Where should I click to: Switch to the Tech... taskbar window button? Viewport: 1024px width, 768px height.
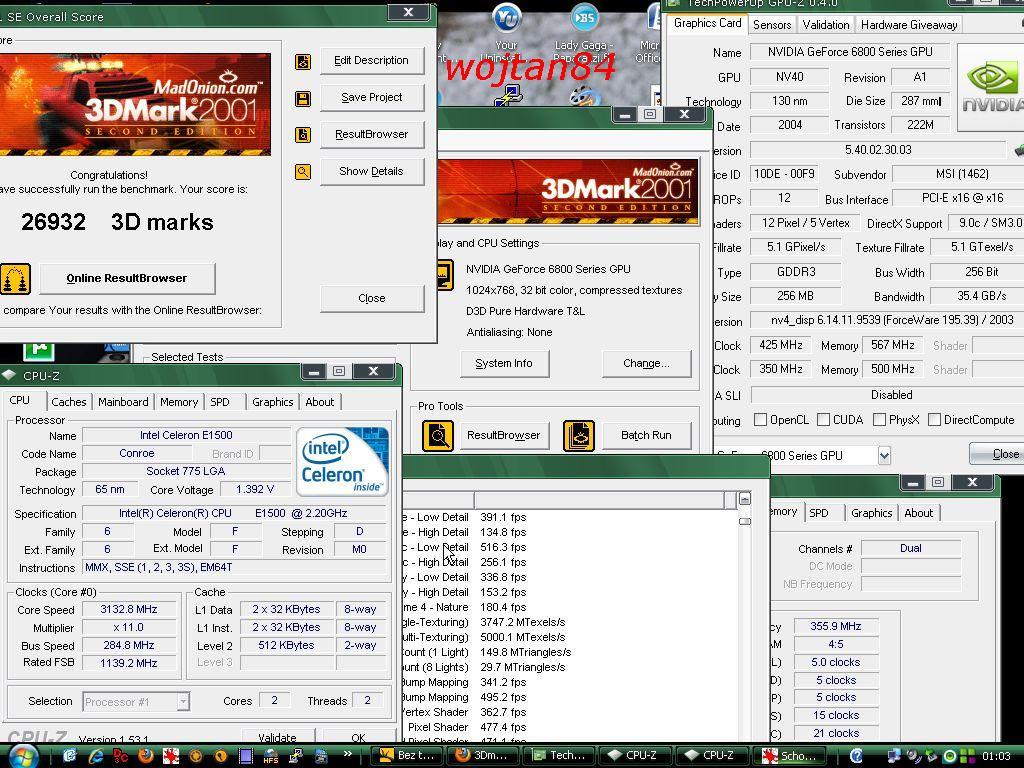tap(560, 756)
